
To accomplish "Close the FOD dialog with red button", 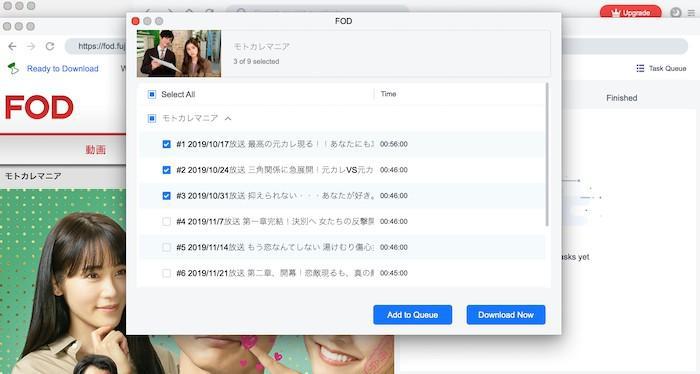I will click(136, 21).
